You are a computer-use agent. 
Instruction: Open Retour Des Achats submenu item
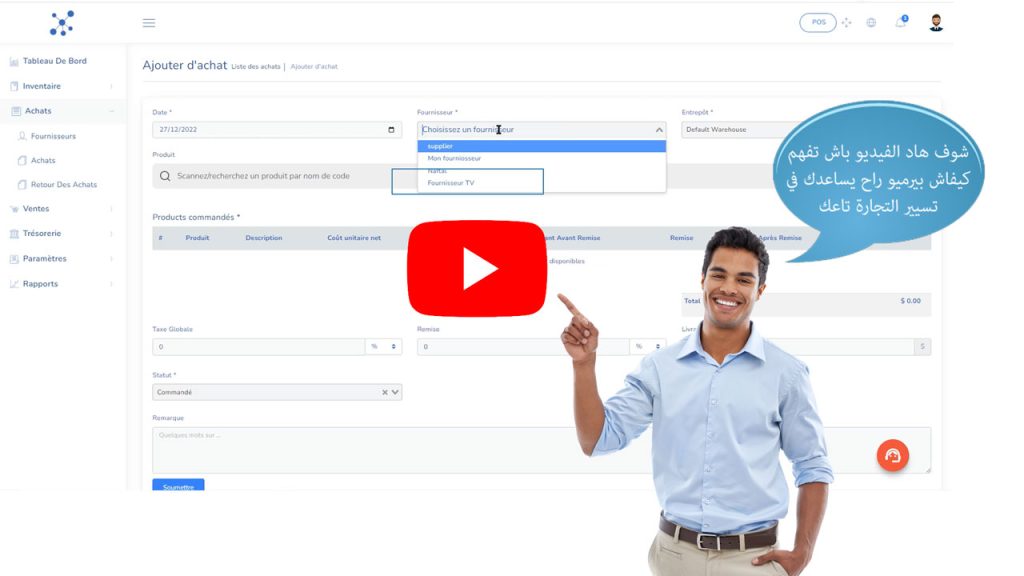pyautogui.click(x=63, y=185)
